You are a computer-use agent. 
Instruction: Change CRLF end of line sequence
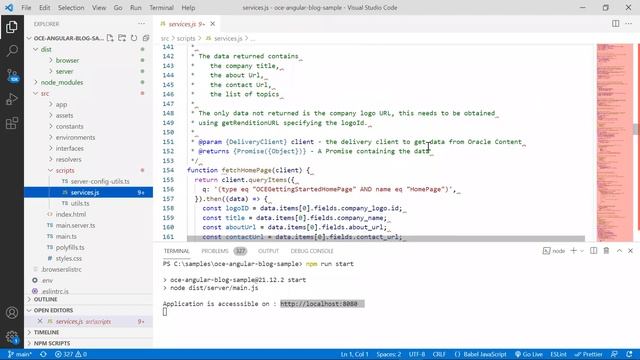coord(439,354)
